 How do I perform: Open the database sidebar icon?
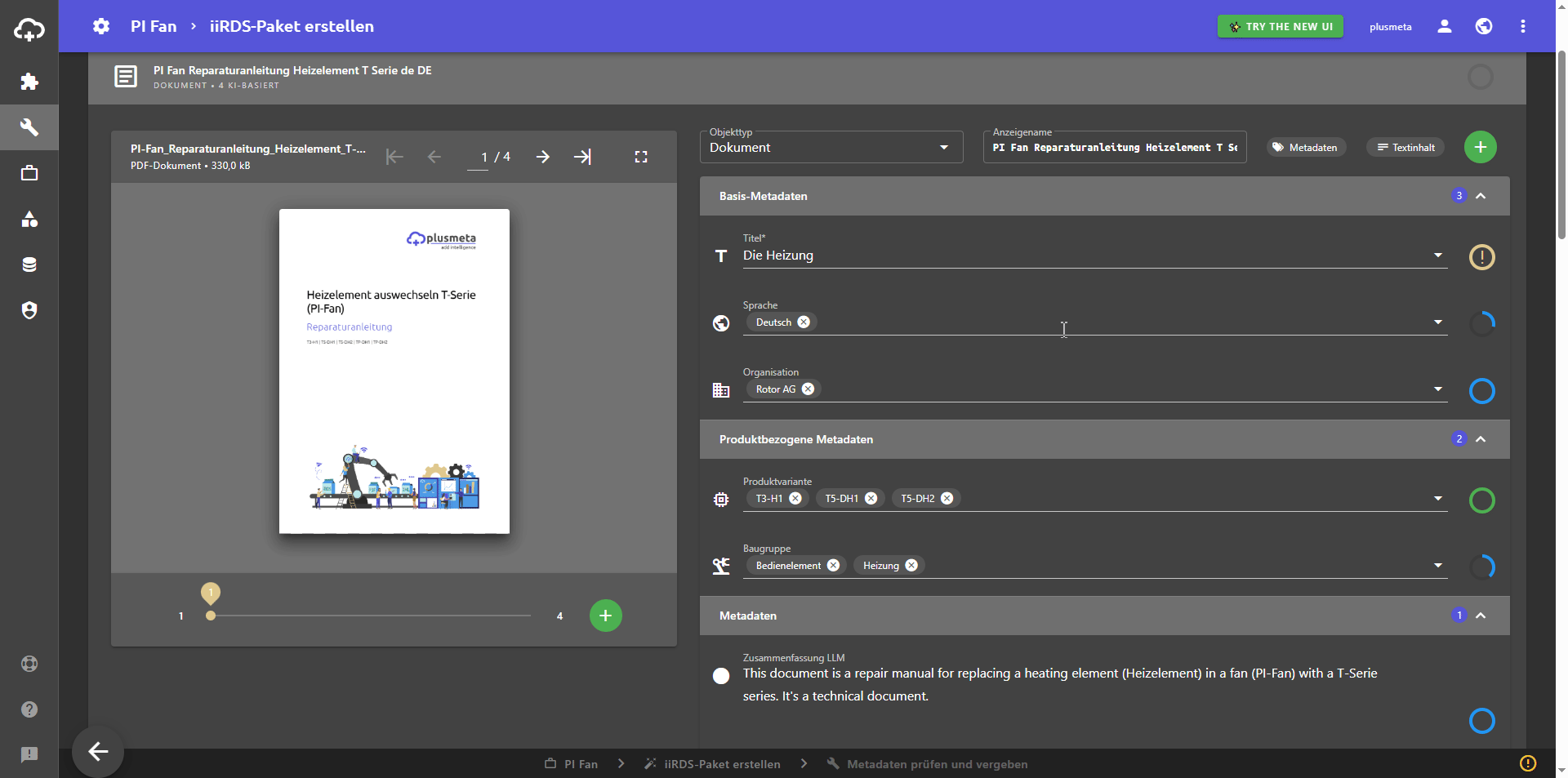point(29,265)
